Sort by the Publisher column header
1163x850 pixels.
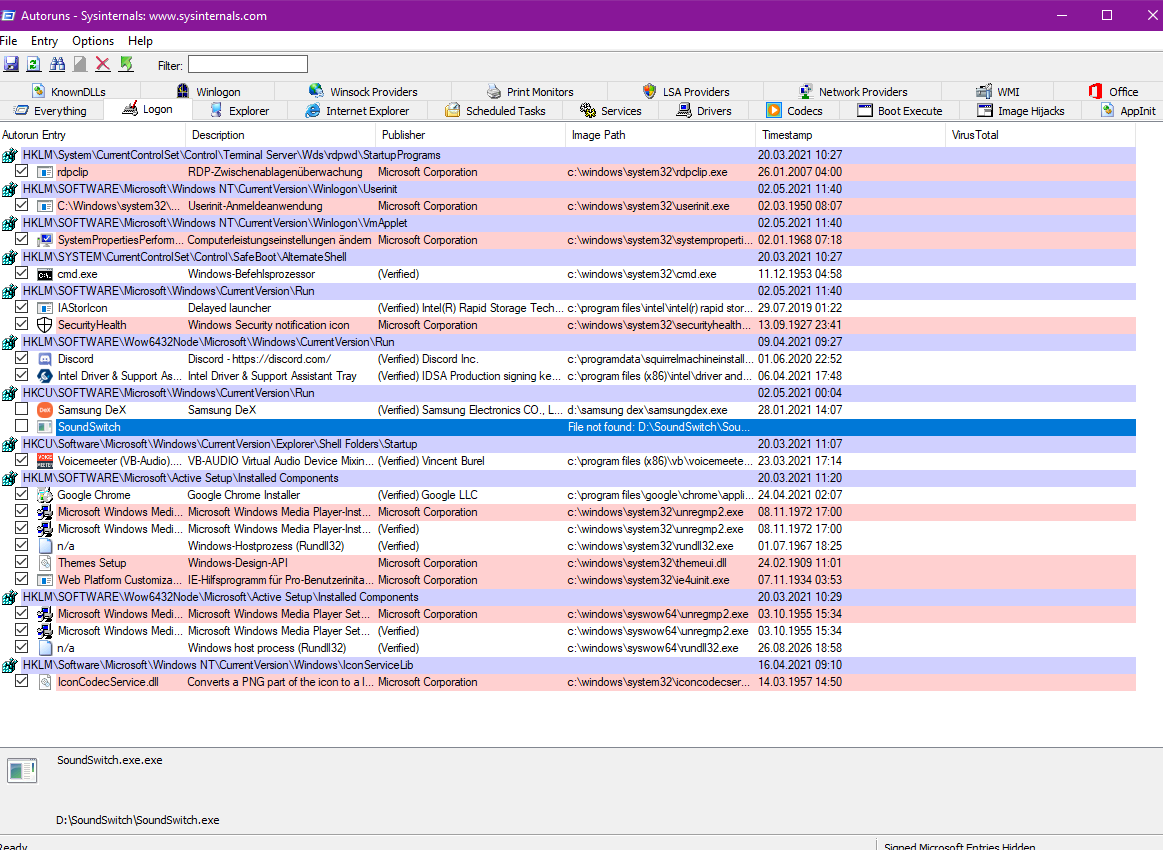click(x=470, y=135)
